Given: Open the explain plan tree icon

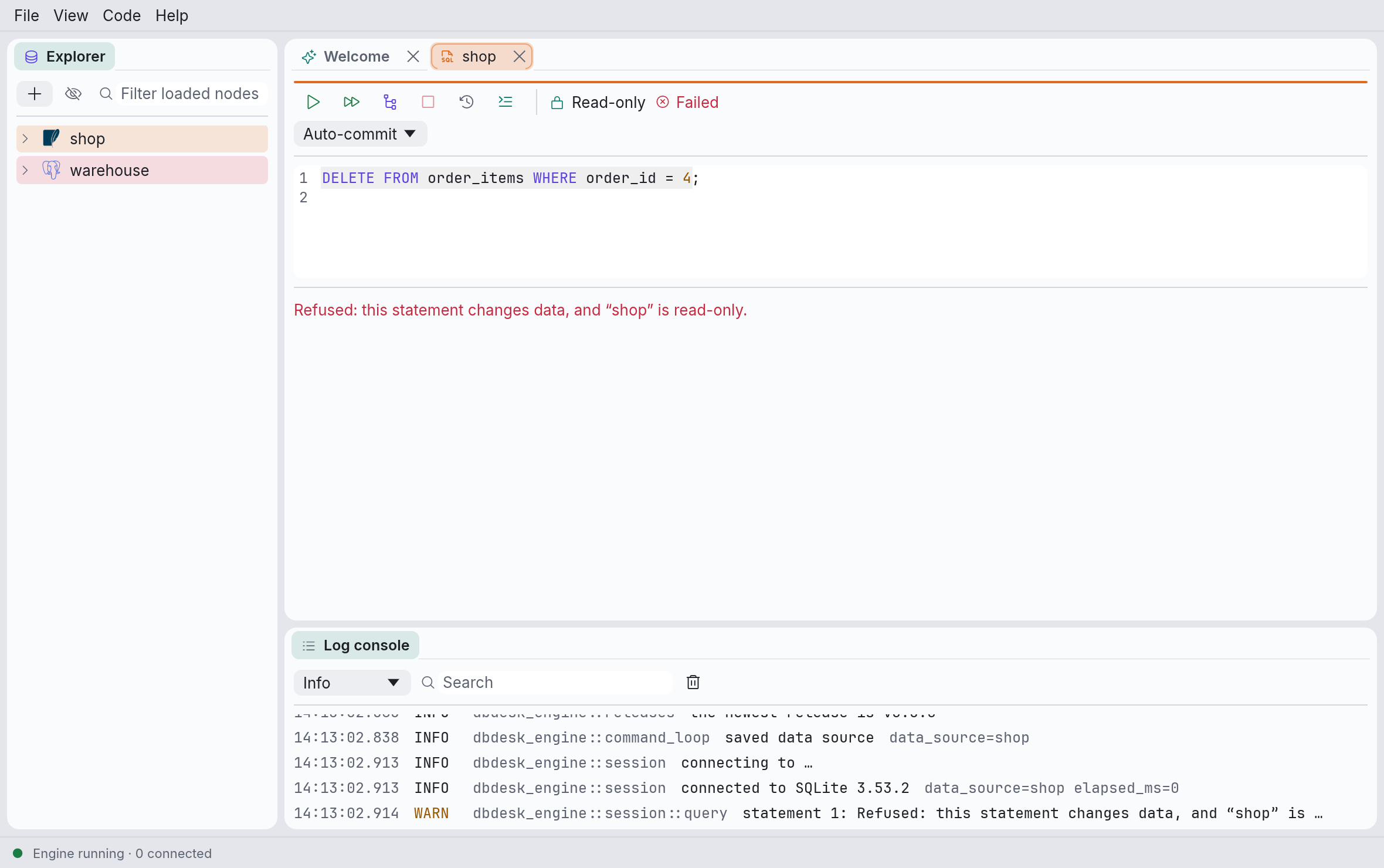Looking at the screenshot, I should point(390,102).
